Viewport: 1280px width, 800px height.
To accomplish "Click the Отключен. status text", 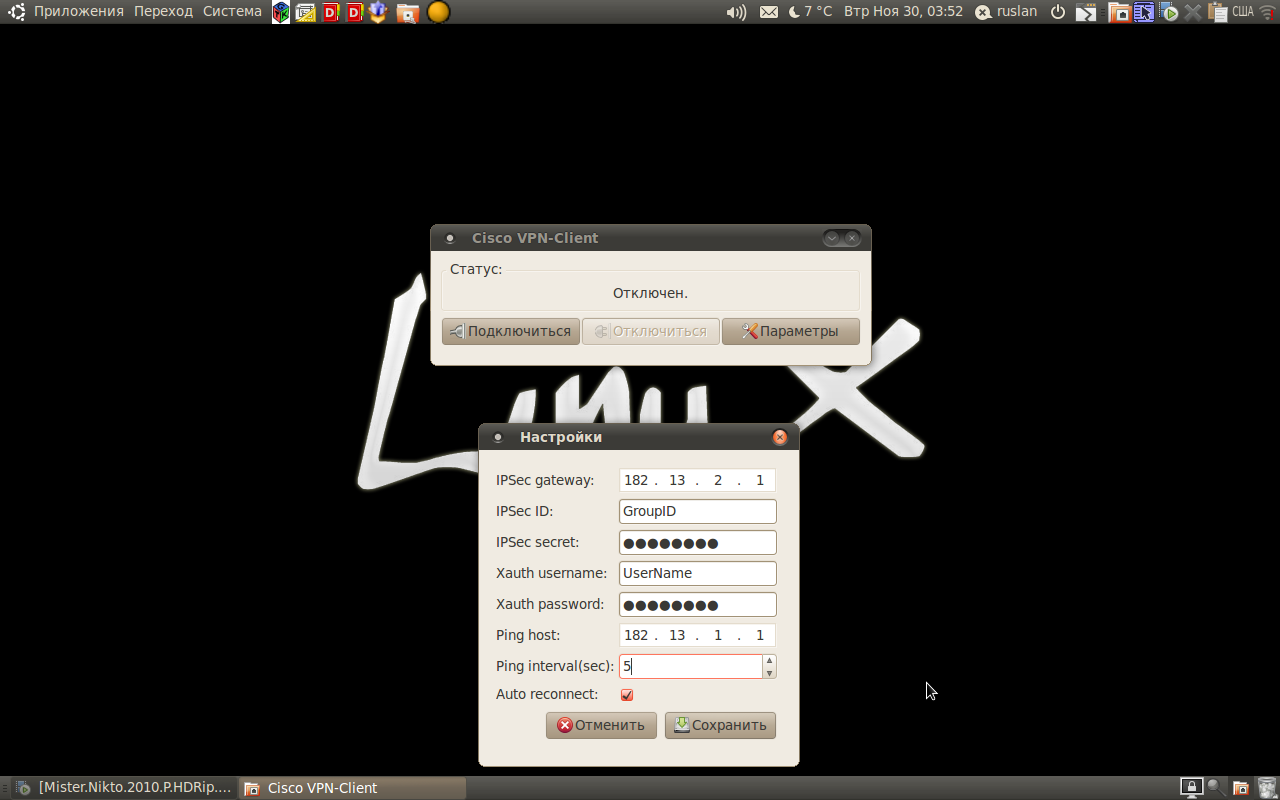I will 650,293.
